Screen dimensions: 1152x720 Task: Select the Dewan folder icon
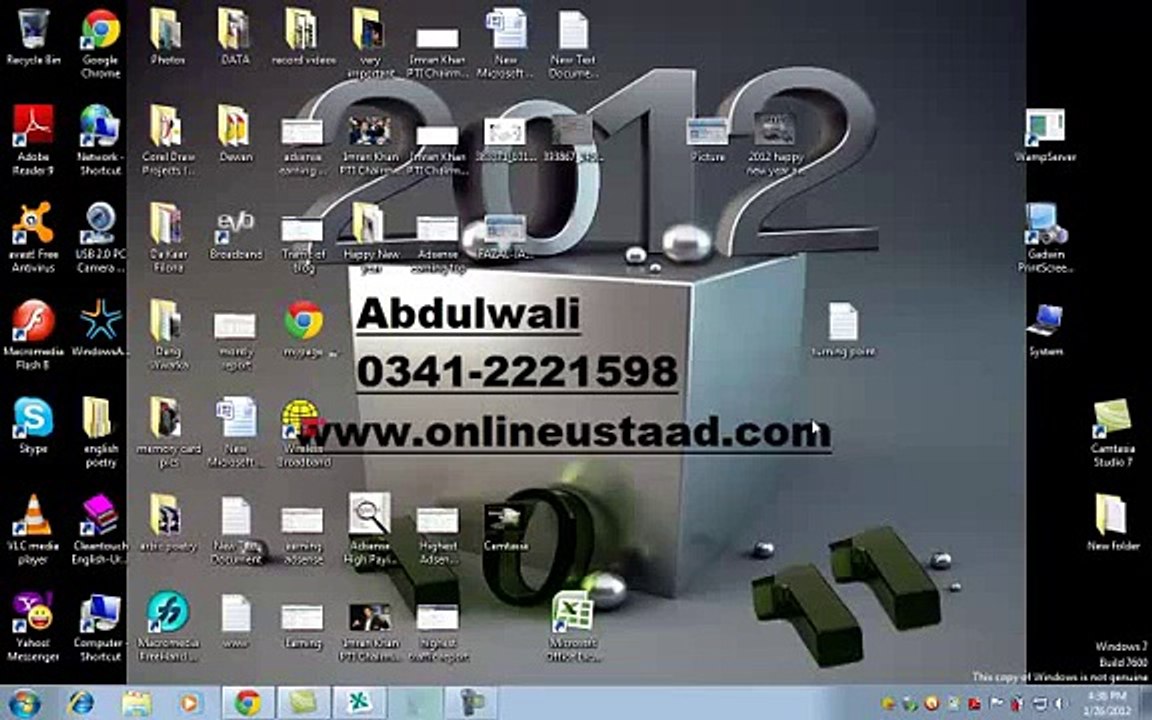click(235, 134)
